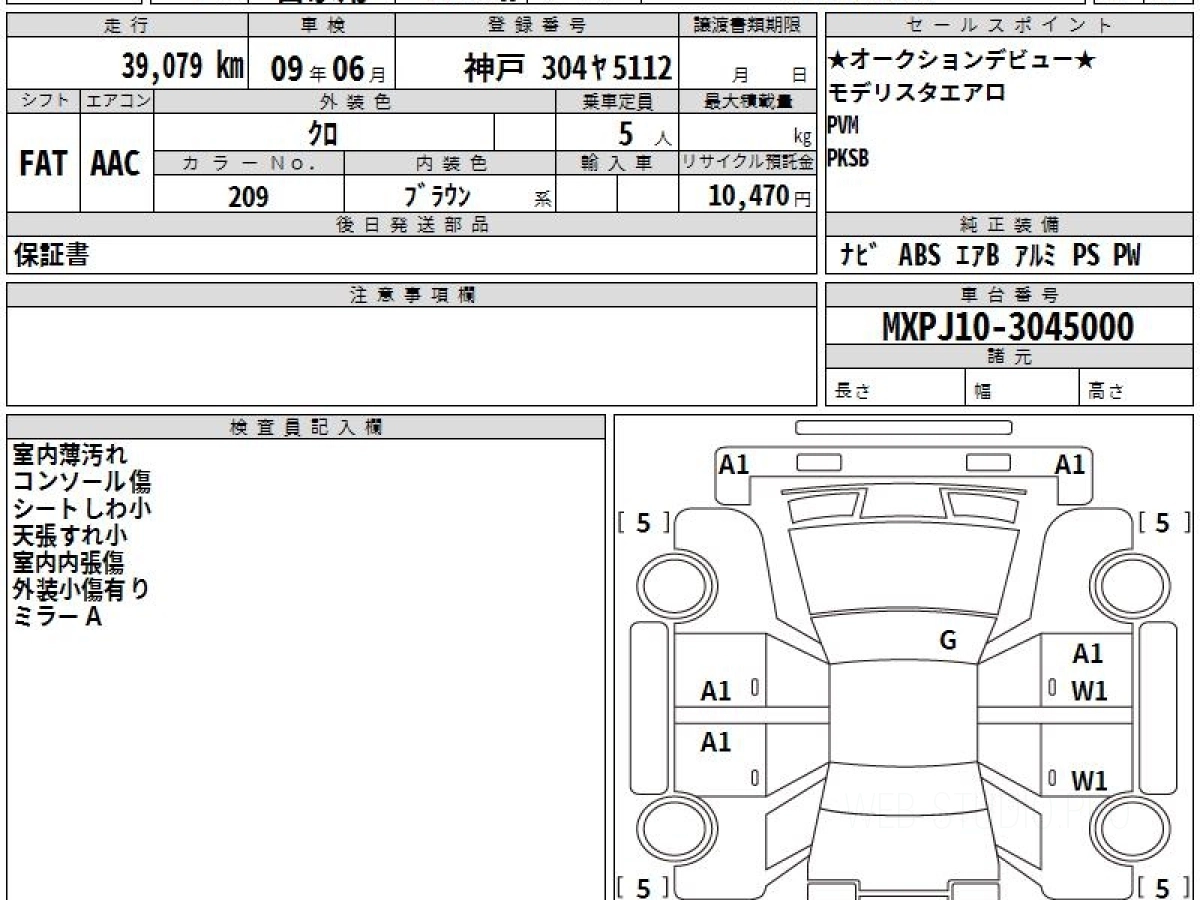Click the モデリスタエアロ sales point line

(916, 94)
